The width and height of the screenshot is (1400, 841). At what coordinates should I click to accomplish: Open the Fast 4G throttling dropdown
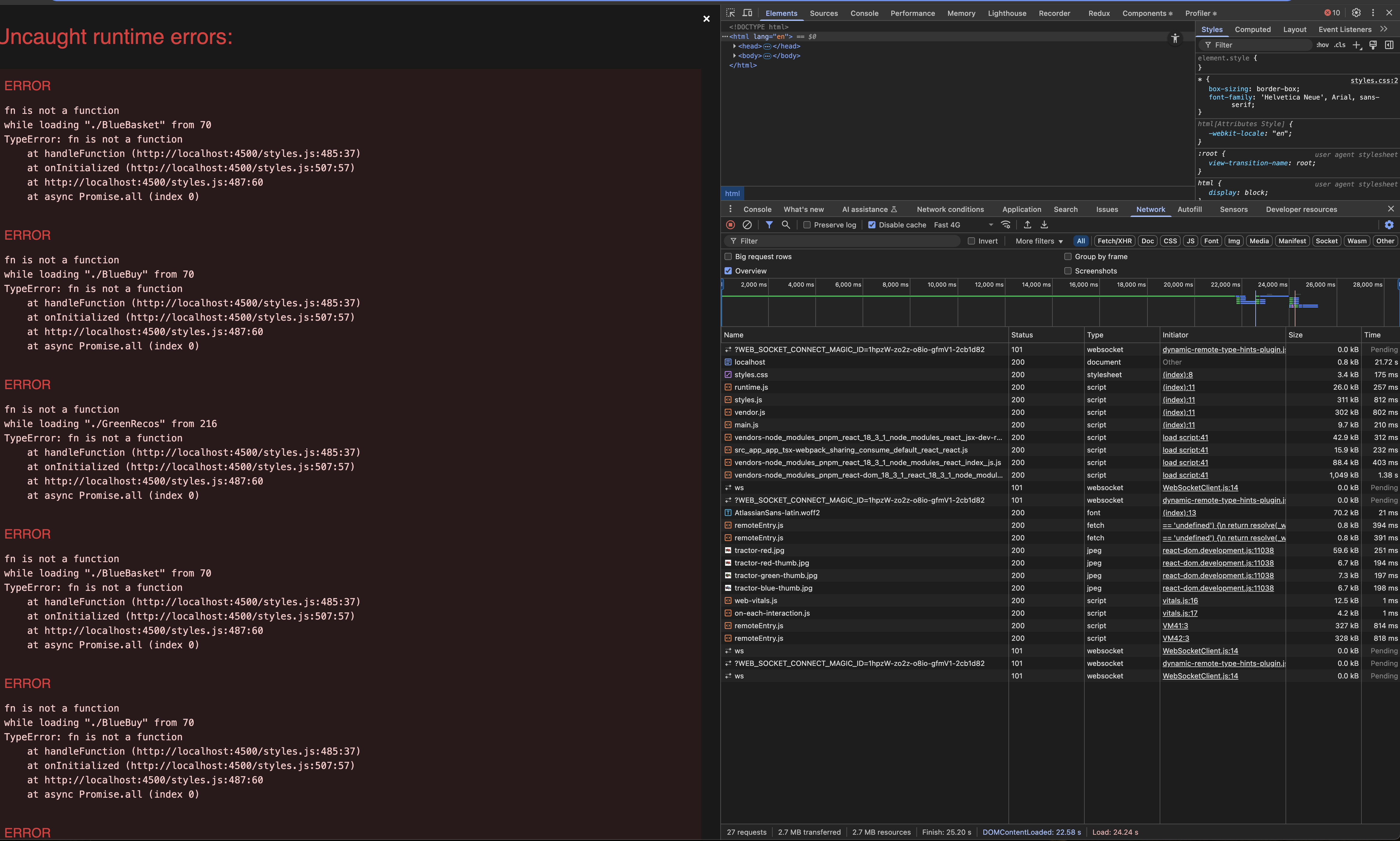tap(963, 225)
